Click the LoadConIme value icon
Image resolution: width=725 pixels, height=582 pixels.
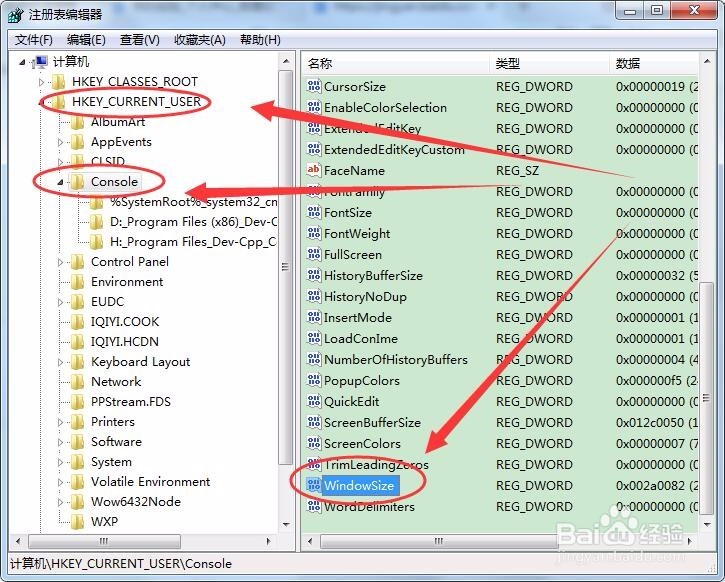[314, 338]
